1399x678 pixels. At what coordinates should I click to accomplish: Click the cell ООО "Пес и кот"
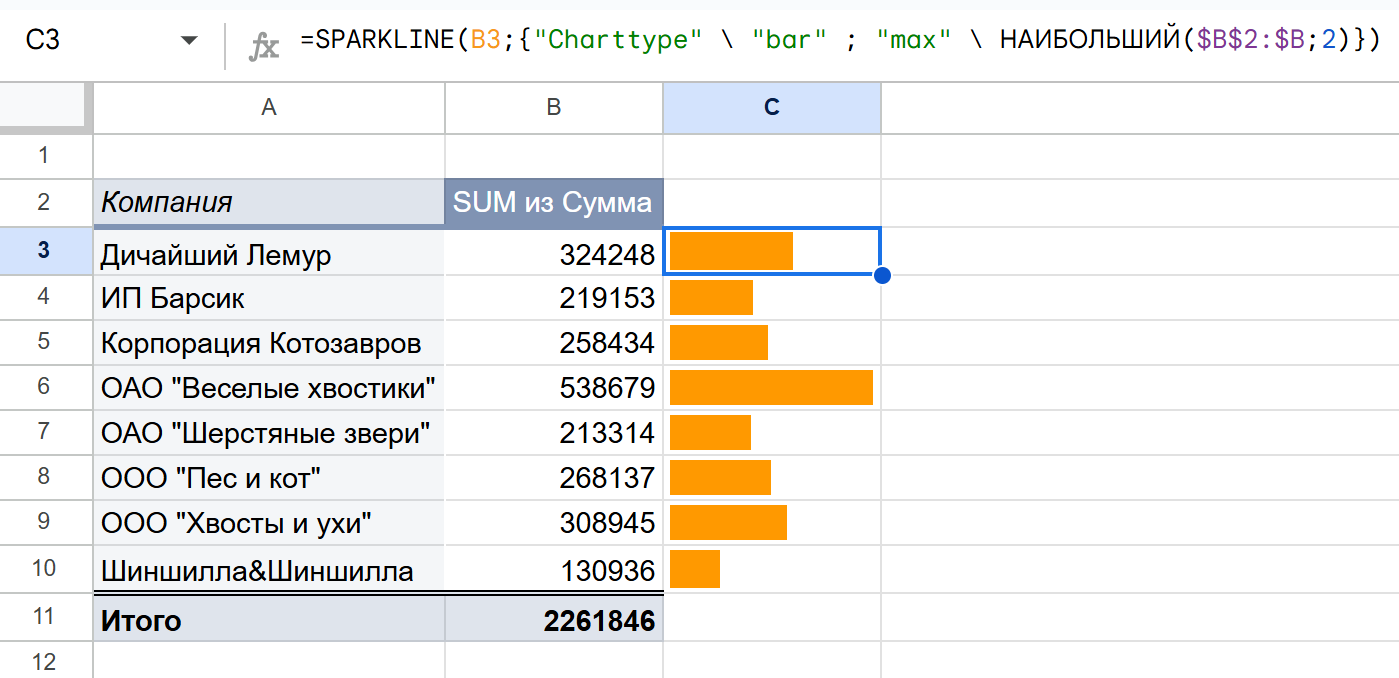pyautogui.click(x=268, y=478)
